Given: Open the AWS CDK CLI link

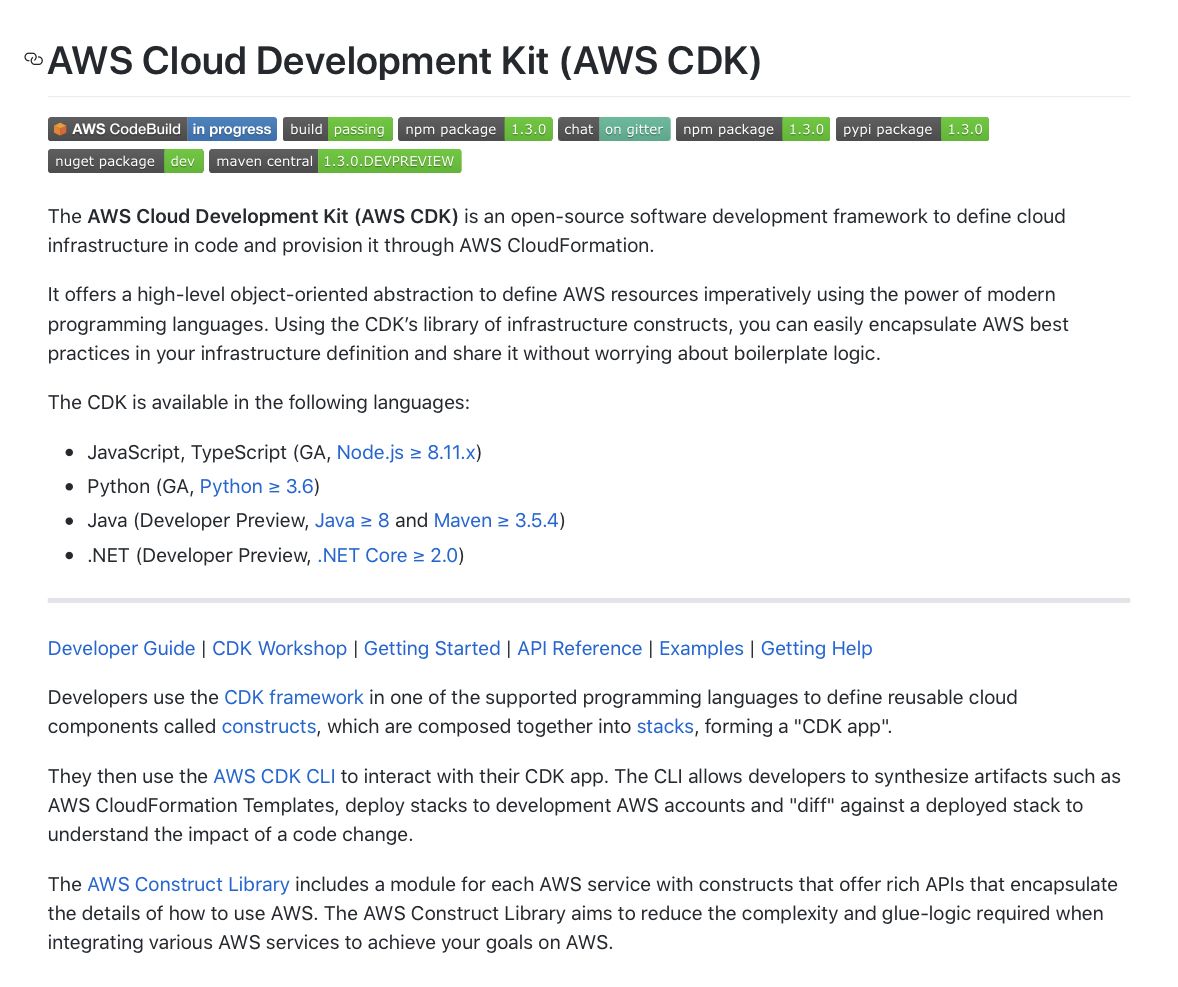Looking at the screenshot, I should click(274, 776).
